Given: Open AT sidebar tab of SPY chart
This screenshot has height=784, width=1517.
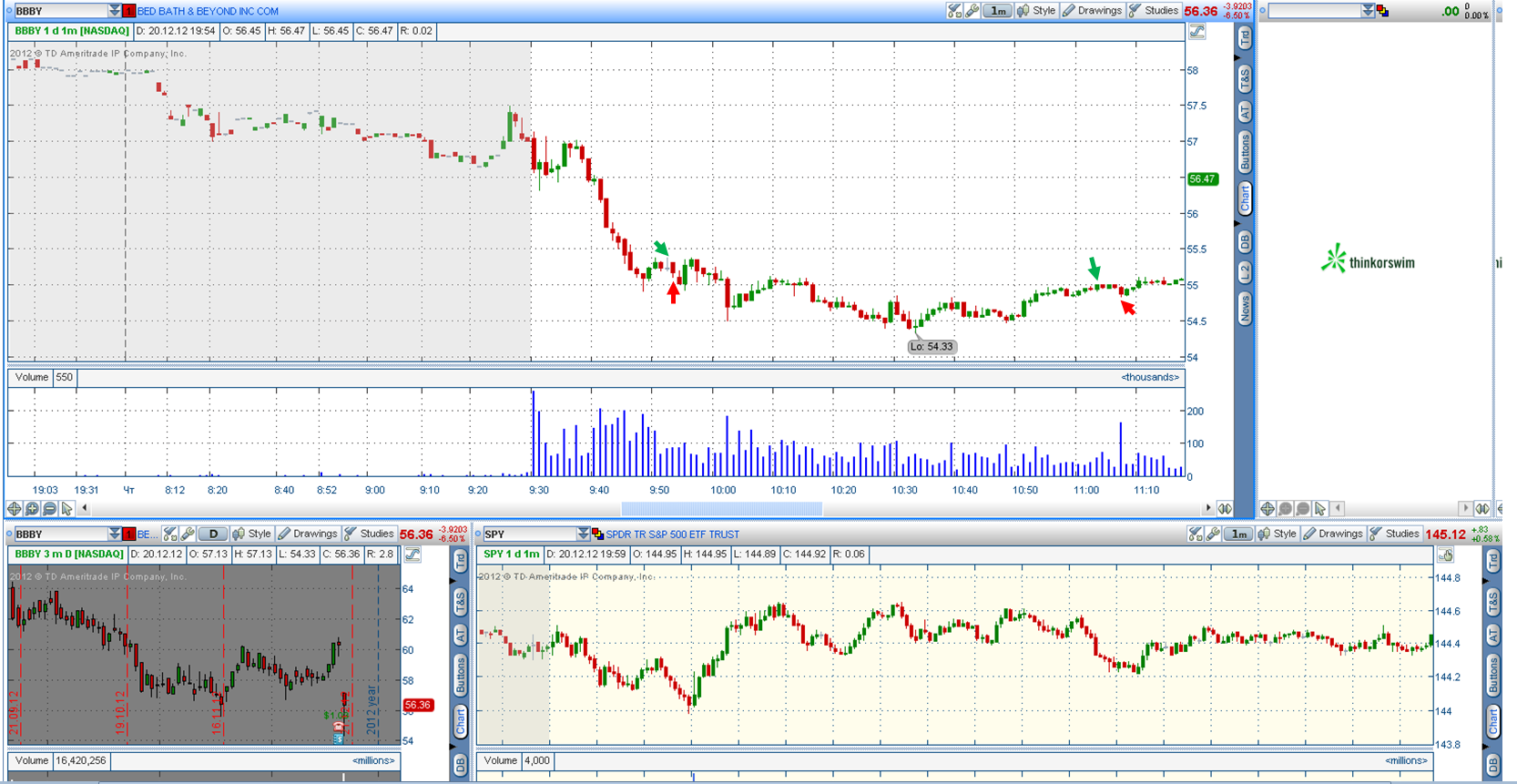Looking at the screenshot, I should [1493, 635].
